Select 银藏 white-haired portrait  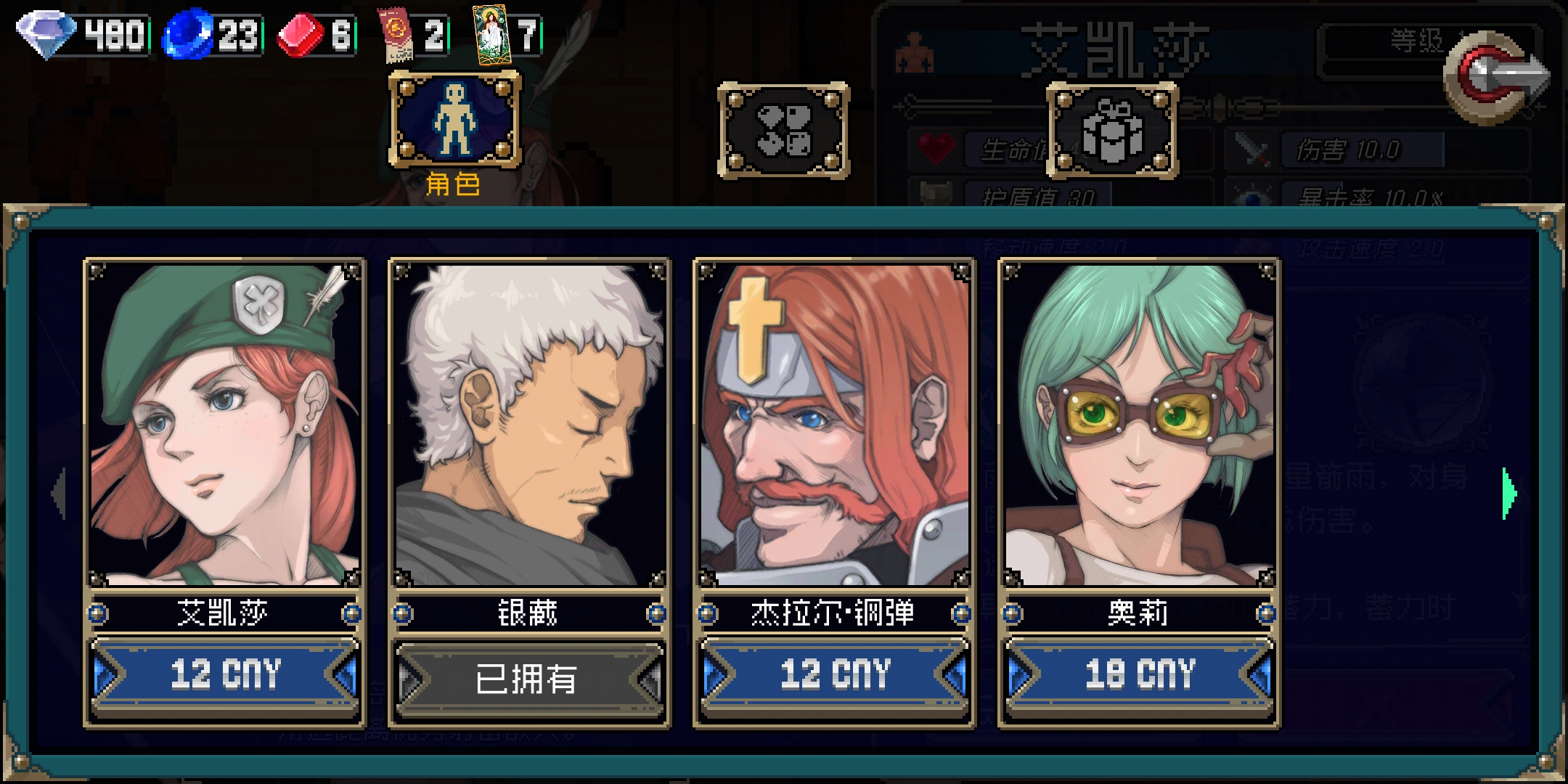click(x=529, y=424)
